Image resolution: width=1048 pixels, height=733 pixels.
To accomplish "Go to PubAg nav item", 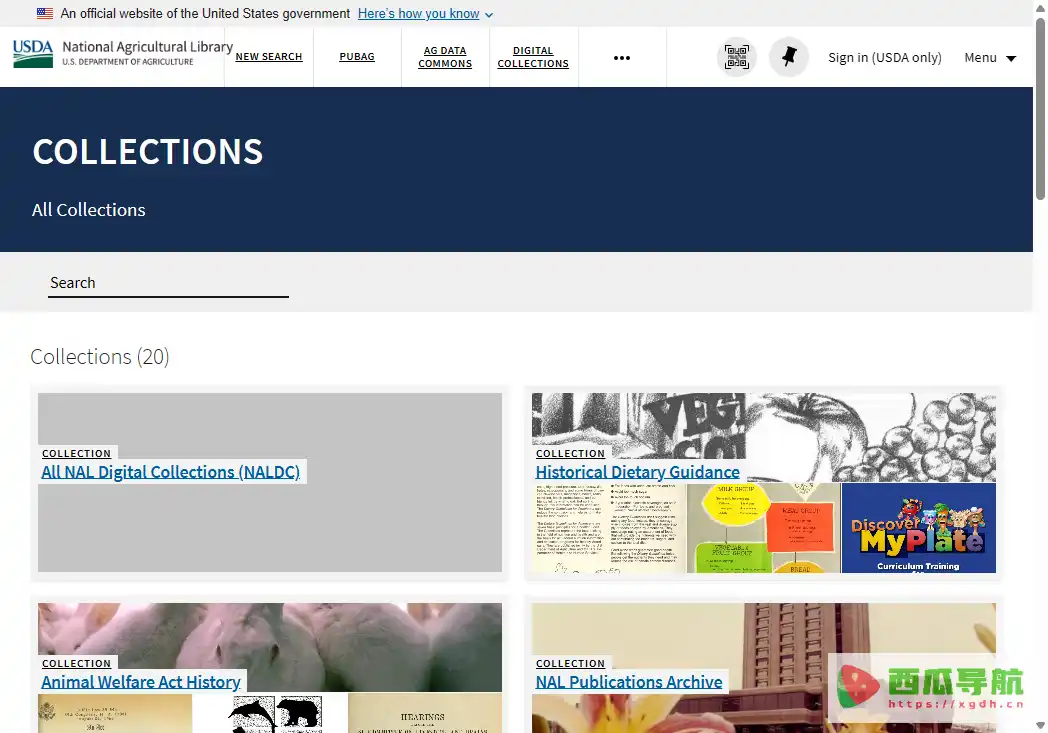I will pyautogui.click(x=357, y=57).
